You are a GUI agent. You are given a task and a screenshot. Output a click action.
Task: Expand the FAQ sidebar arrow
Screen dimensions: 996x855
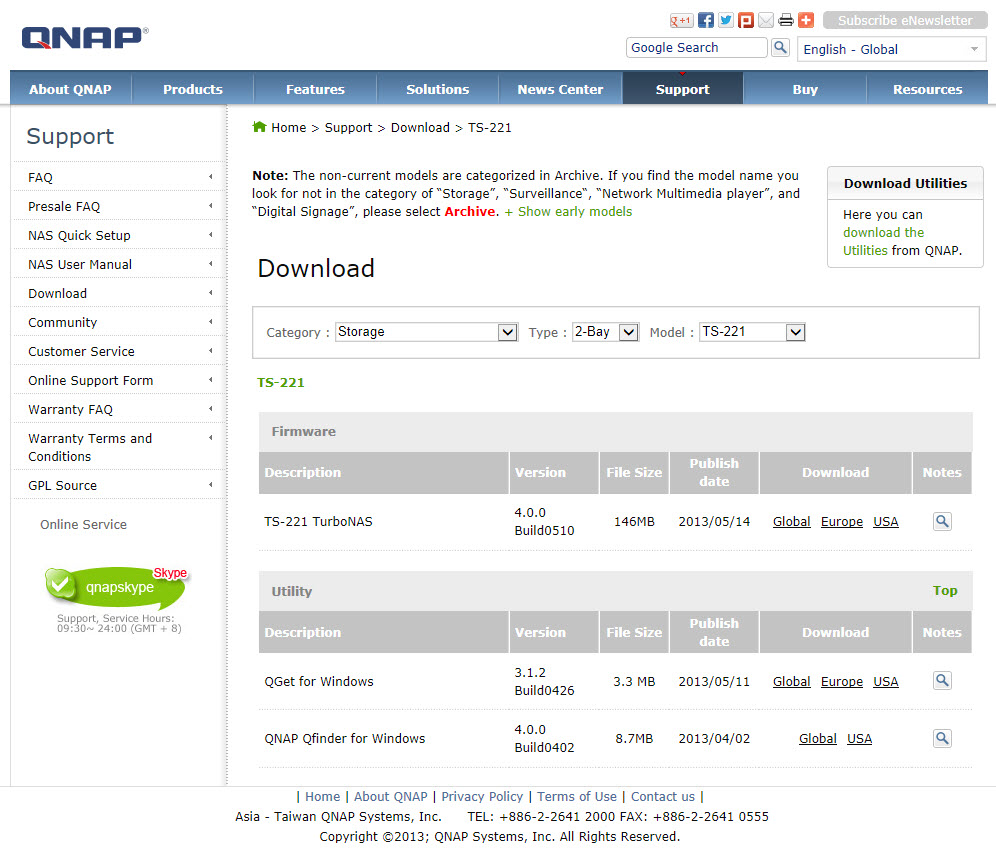[210, 177]
